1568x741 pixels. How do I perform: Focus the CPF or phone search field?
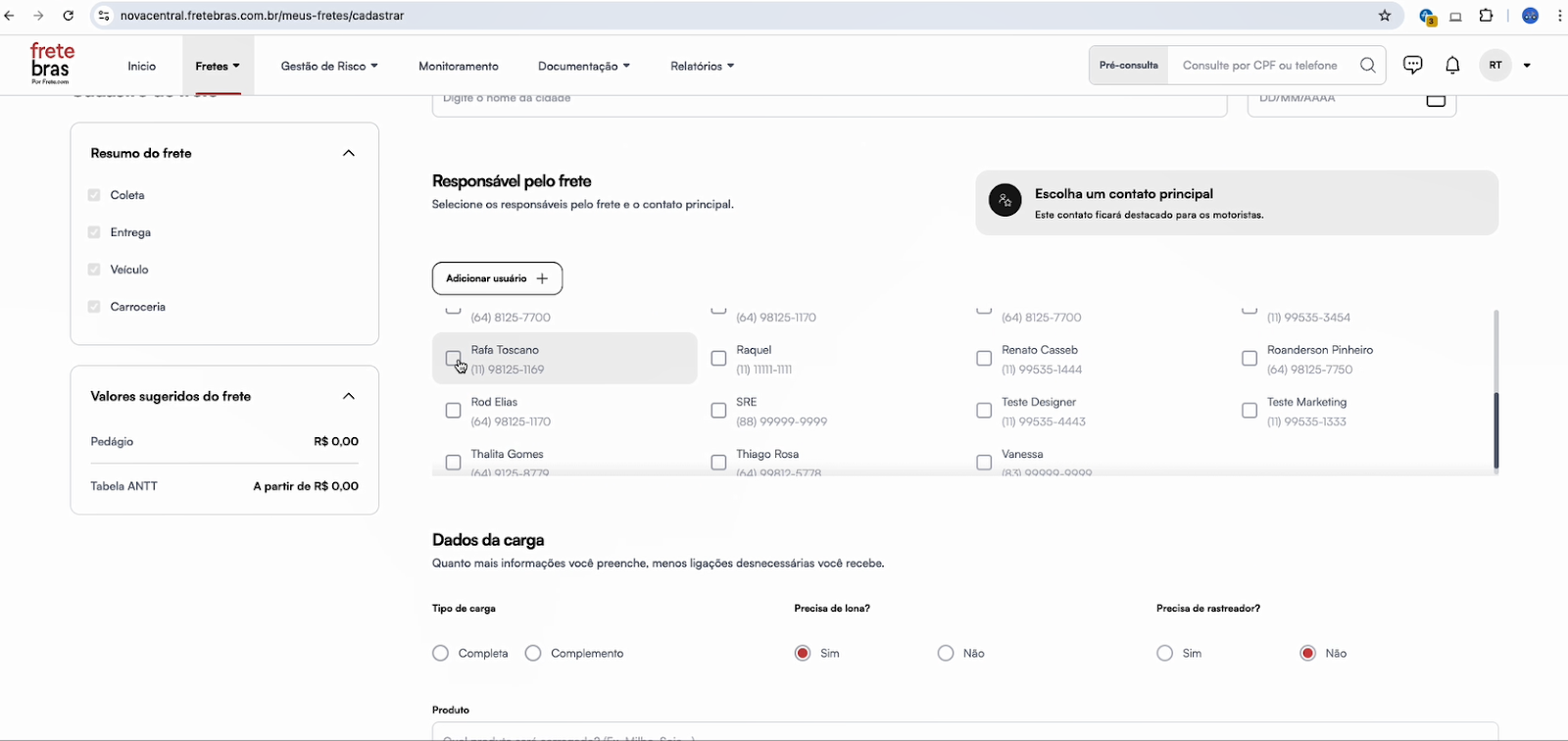click(x=1260, y=66)
